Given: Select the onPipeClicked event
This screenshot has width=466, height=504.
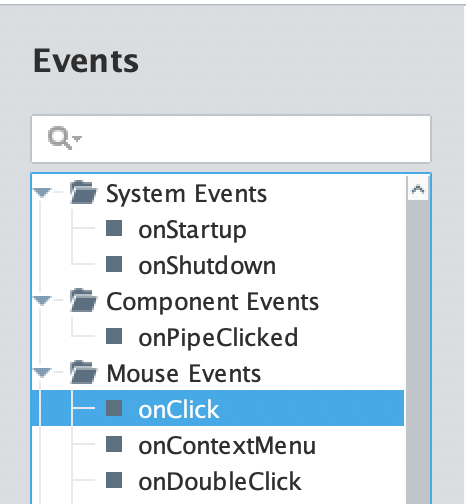Looking at the screenshot, I should (218, 338).
